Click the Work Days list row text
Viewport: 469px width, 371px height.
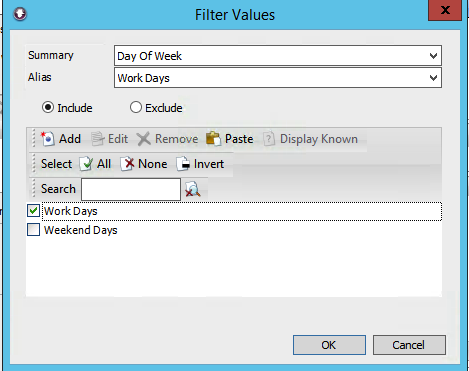pos(71,211)
